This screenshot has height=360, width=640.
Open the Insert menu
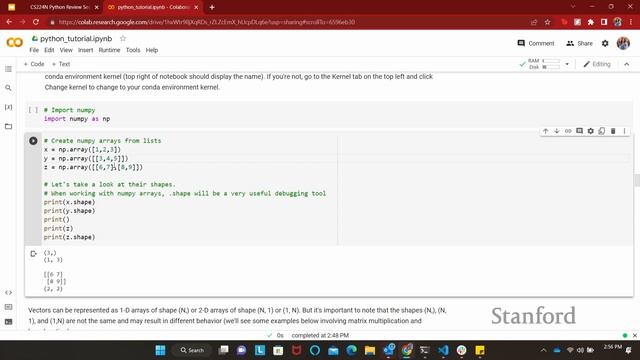[85, 50]
